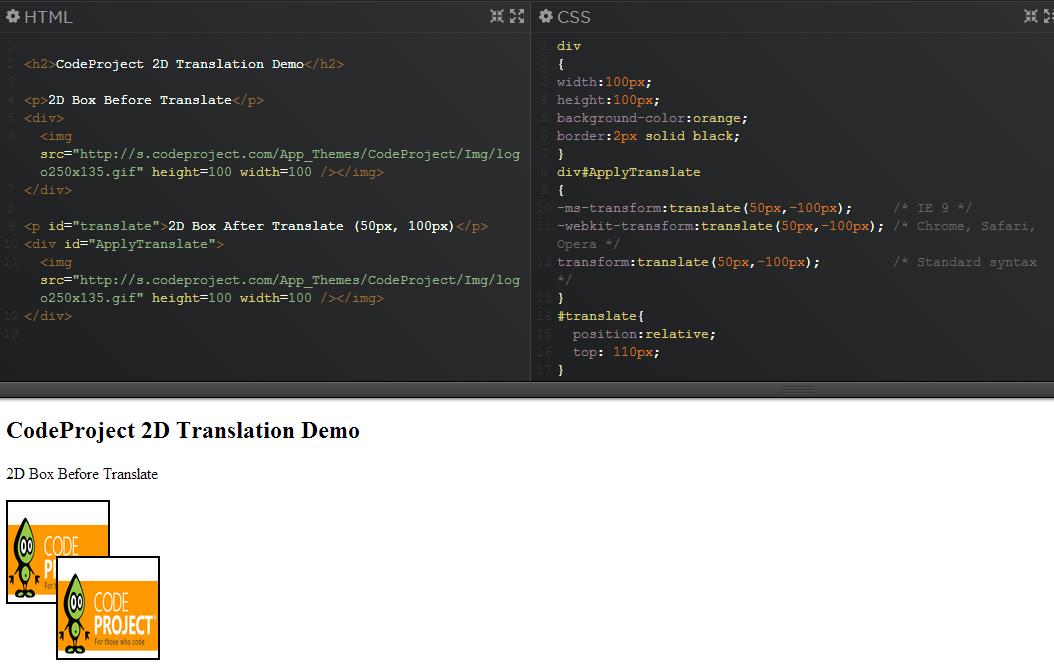Image resolution: width=1054 pixels, height=664 pixels.
Task: Click the plain <div> opening tag line
Action: (x=44, y=118)
